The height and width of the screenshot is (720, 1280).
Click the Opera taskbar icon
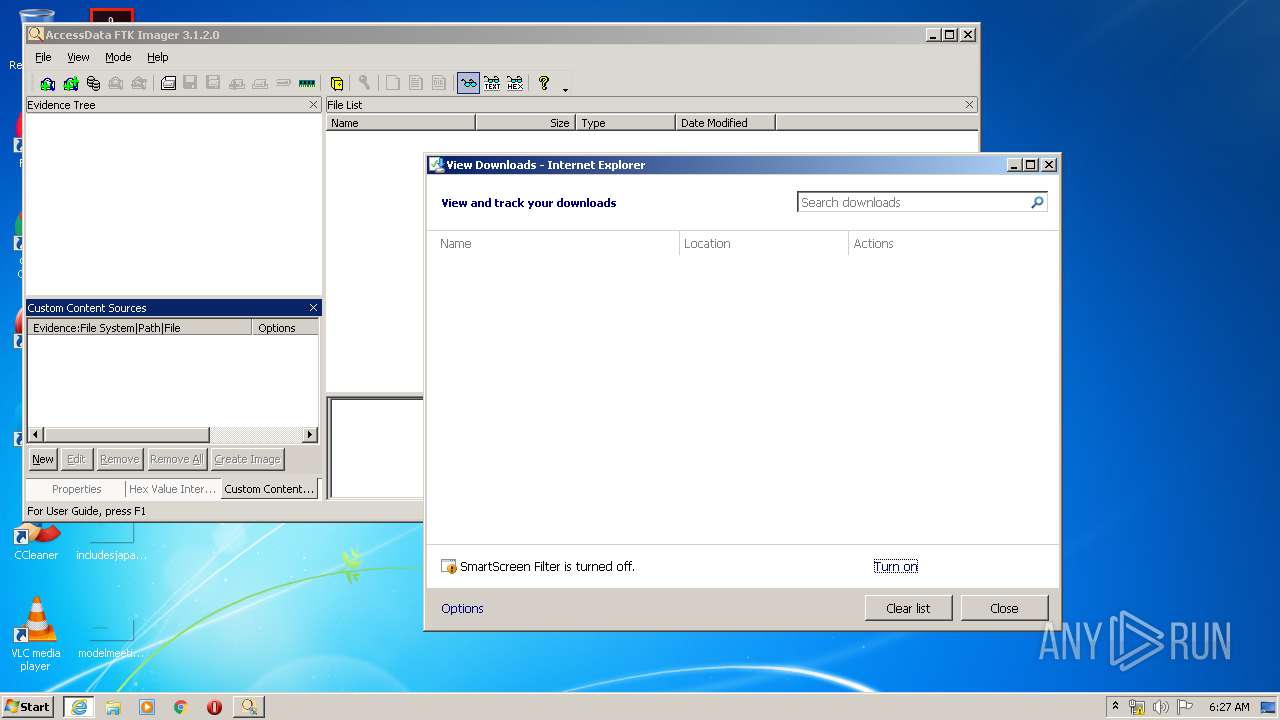214,706
